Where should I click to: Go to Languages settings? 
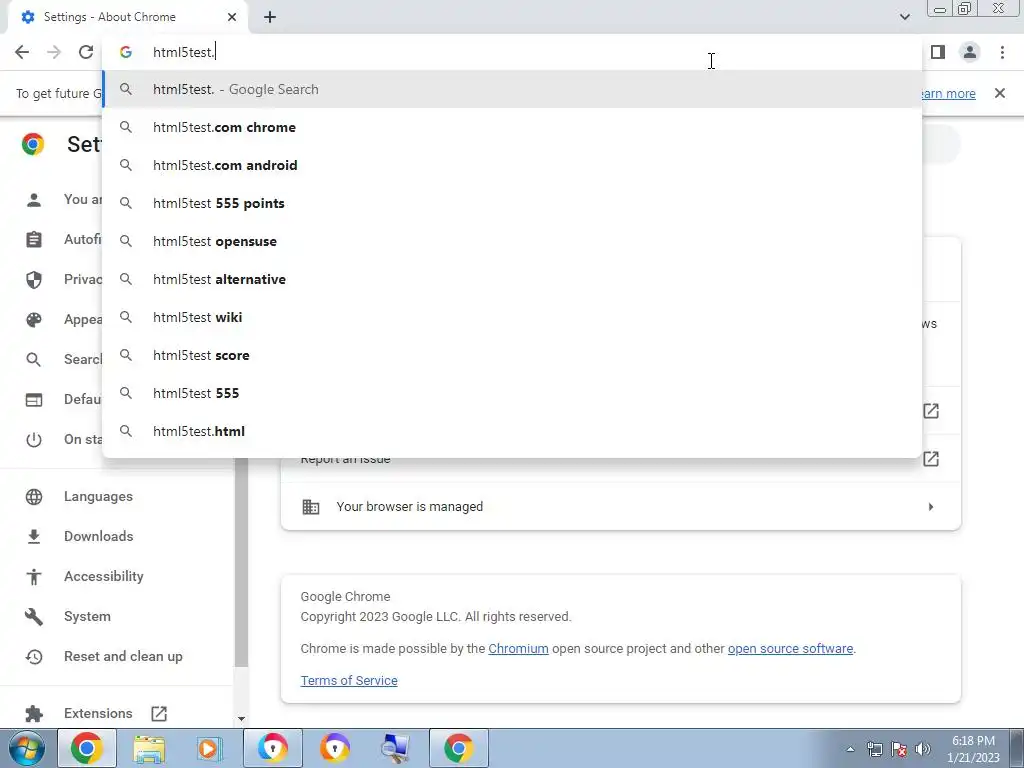coord(98,496)
